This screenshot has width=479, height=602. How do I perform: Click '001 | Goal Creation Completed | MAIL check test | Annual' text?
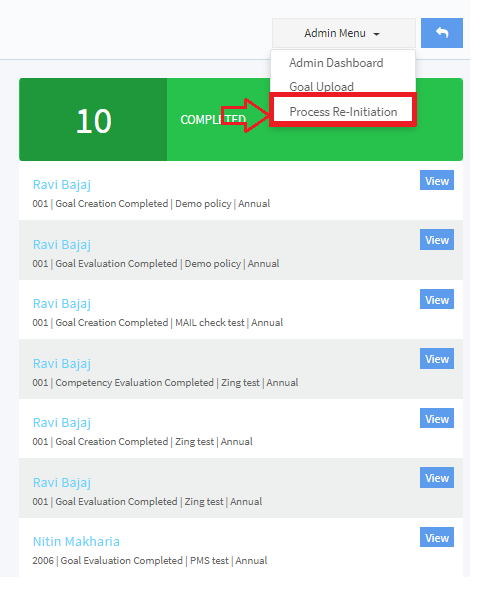tap(158, 322)
